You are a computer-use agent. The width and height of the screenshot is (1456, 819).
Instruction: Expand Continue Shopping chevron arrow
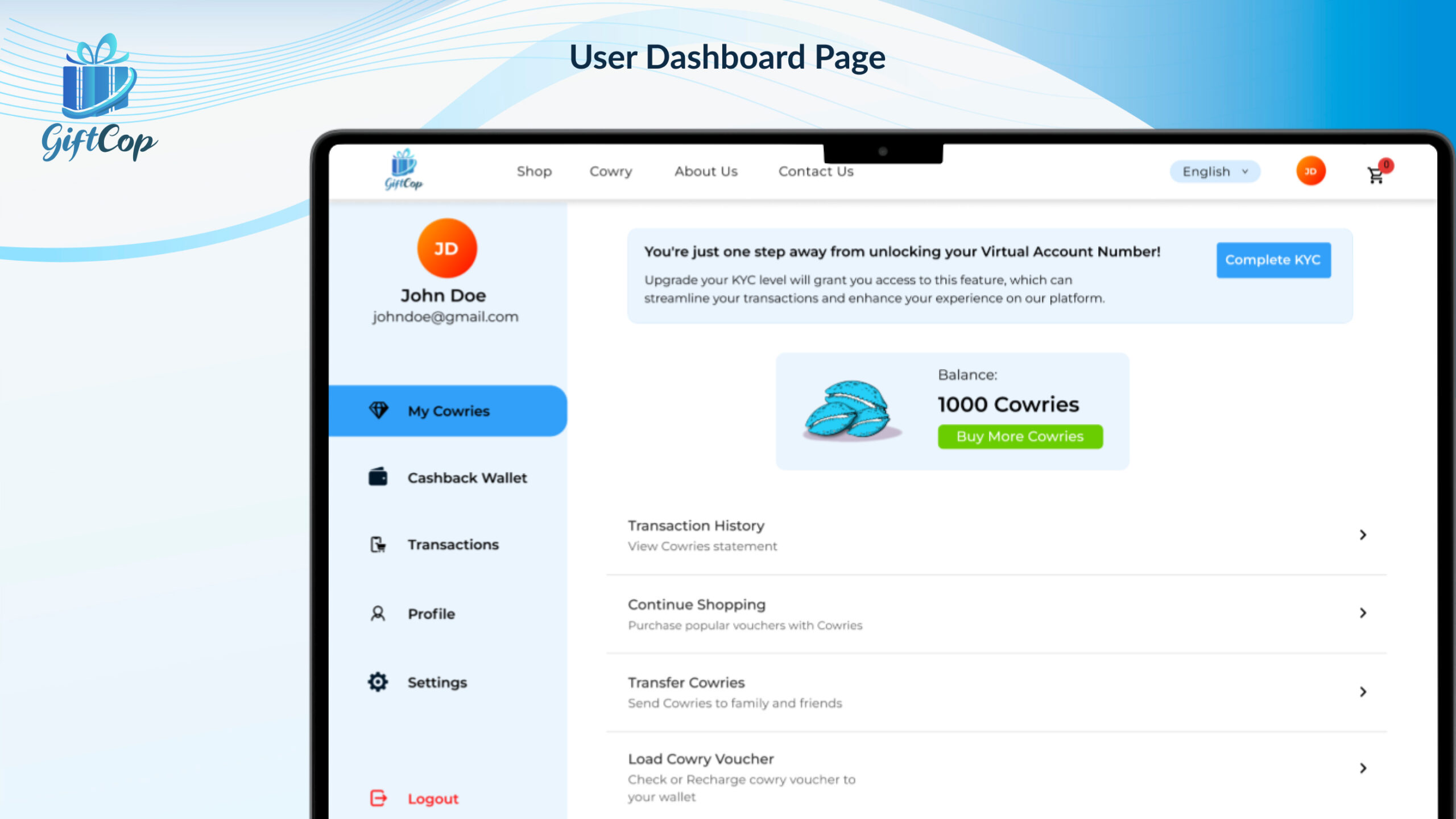click(x=1363, y=613)
